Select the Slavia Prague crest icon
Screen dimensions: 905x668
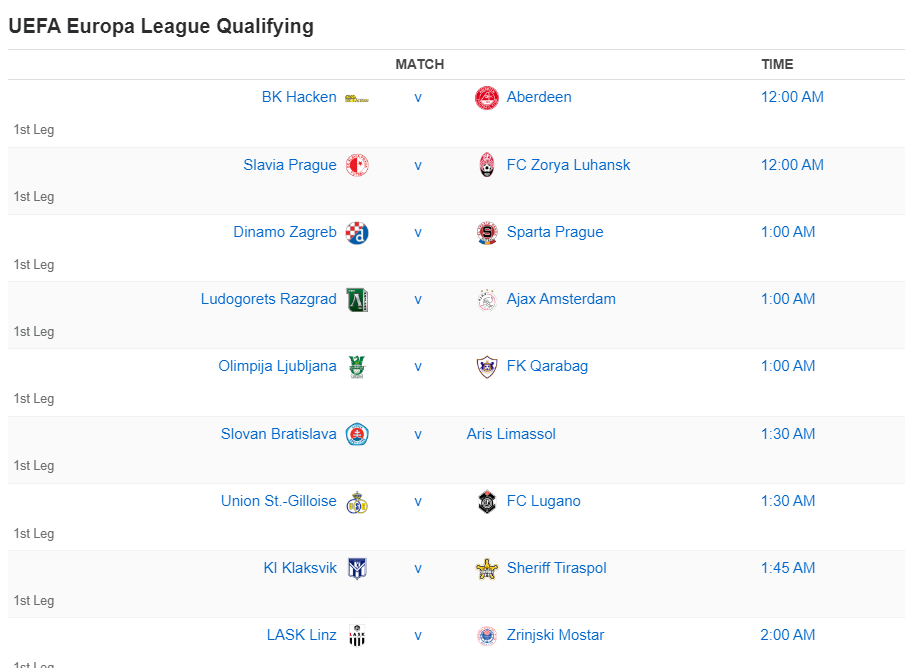coord(357,165)
